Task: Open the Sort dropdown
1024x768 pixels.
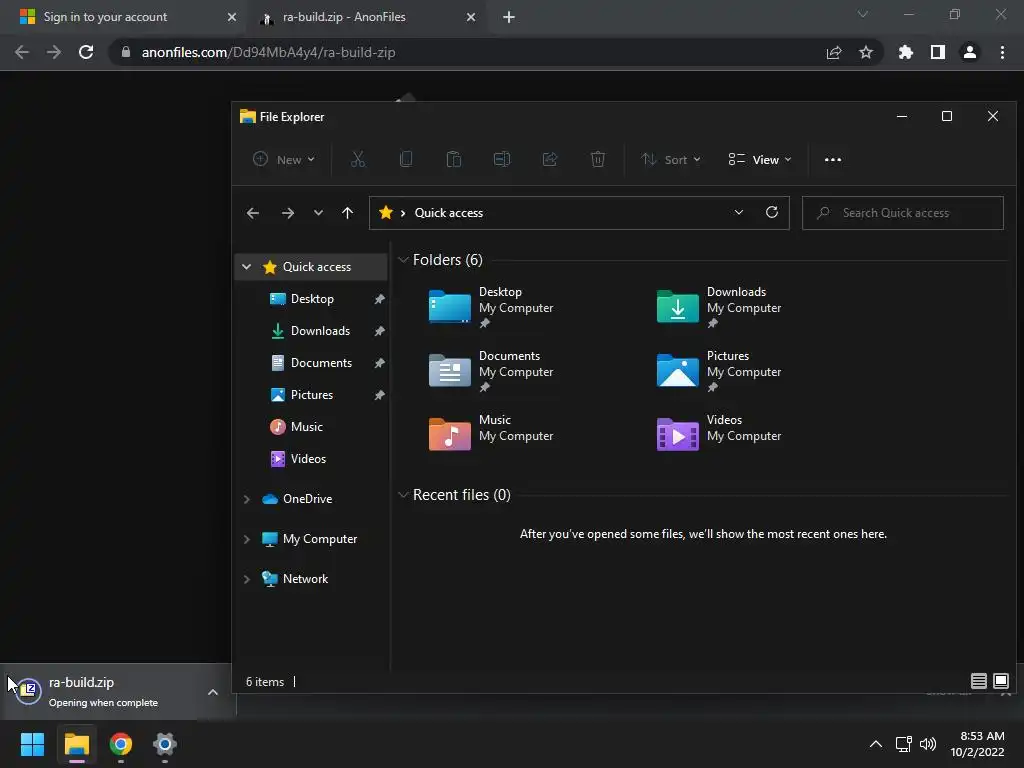Action: pos(671,159)
